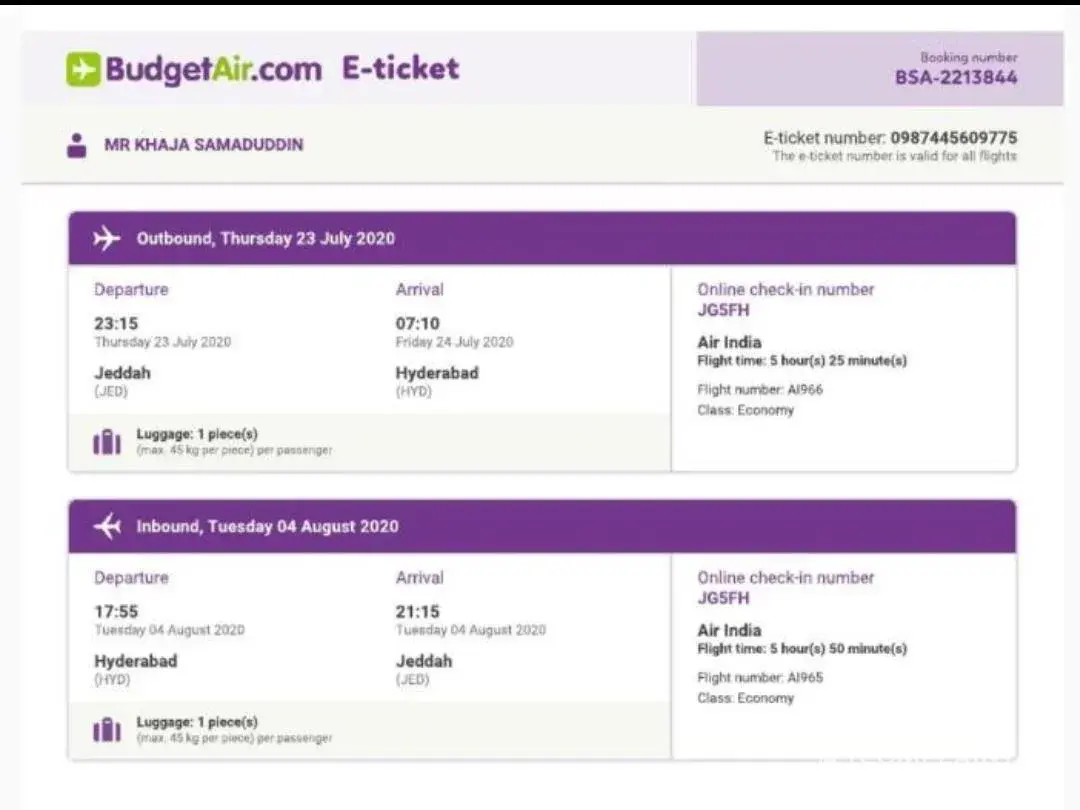
Task: Click the outbound departing airplane icon
Action: (106, 238)
